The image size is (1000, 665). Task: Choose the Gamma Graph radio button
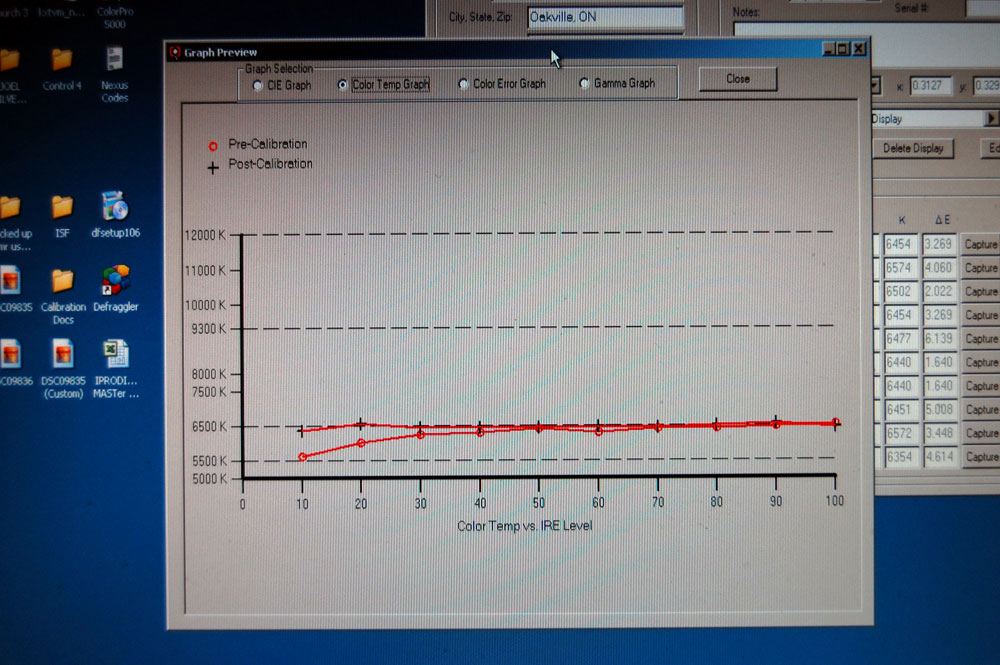click(585, 84)
